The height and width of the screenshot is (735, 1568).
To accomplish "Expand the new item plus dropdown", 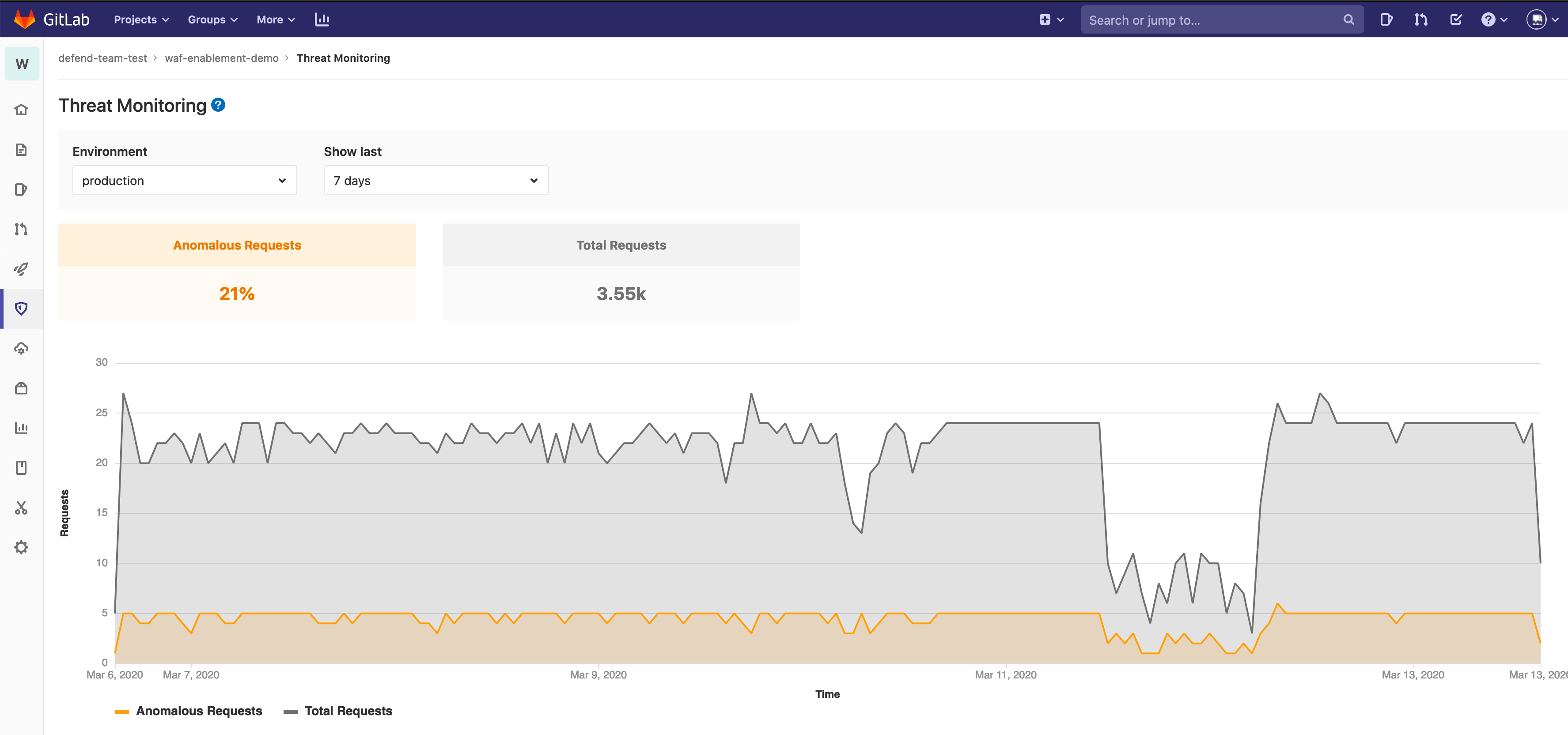I will coord(1051,19).
